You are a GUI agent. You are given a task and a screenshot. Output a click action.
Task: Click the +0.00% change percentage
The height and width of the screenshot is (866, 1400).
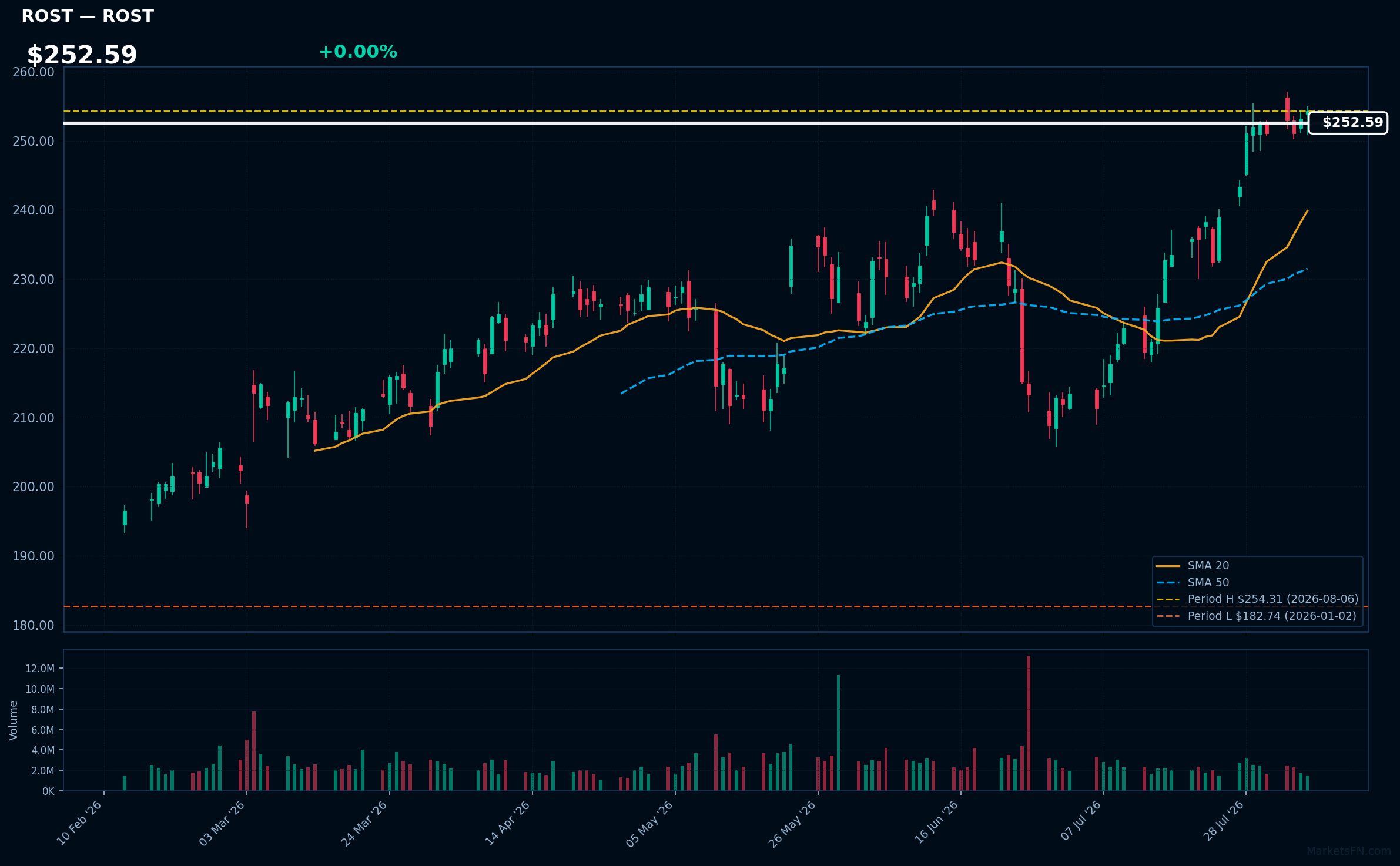tap(358, 52)
